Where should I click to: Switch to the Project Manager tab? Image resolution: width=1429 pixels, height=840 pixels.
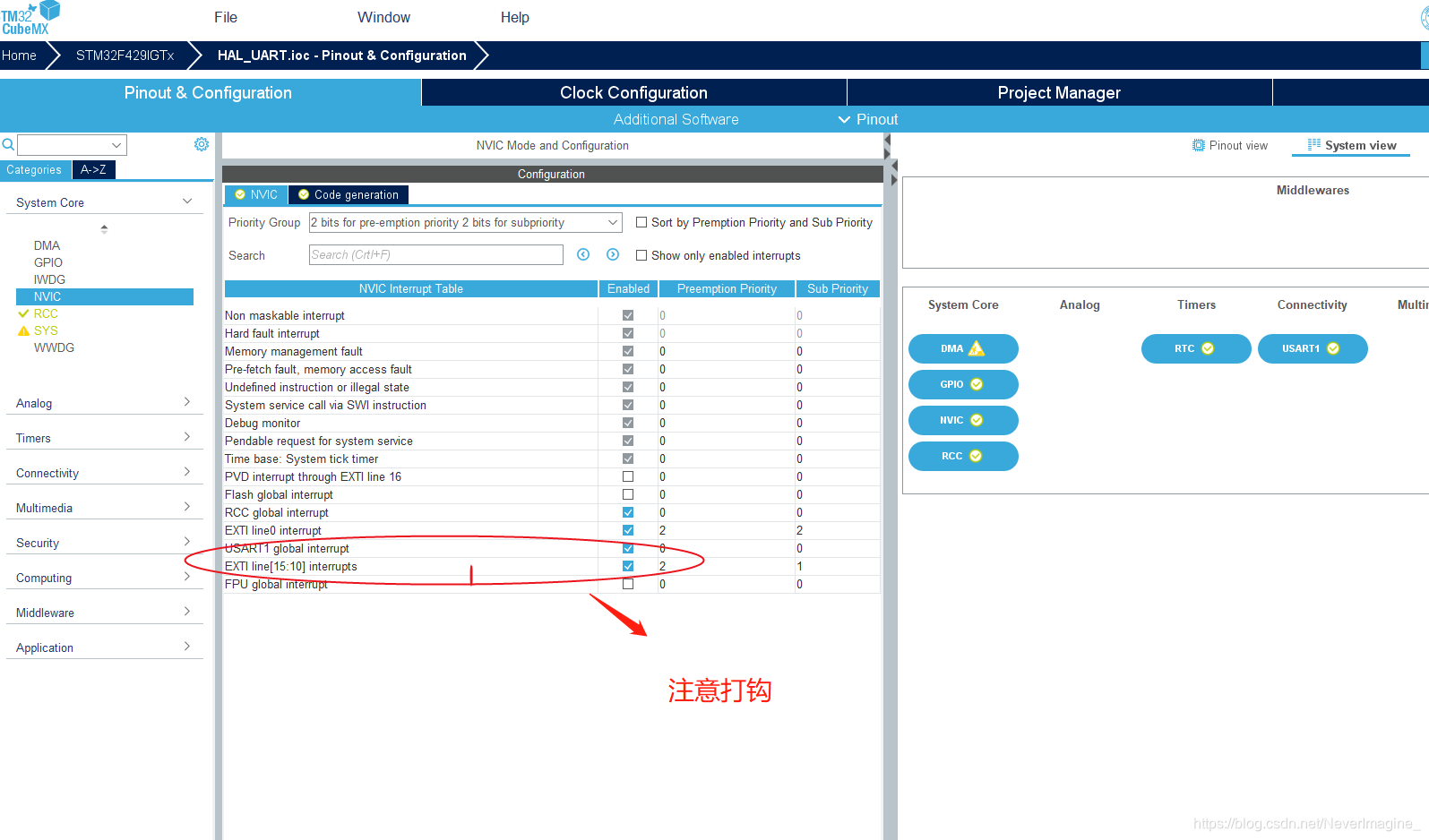click(x=1059, y=92)
